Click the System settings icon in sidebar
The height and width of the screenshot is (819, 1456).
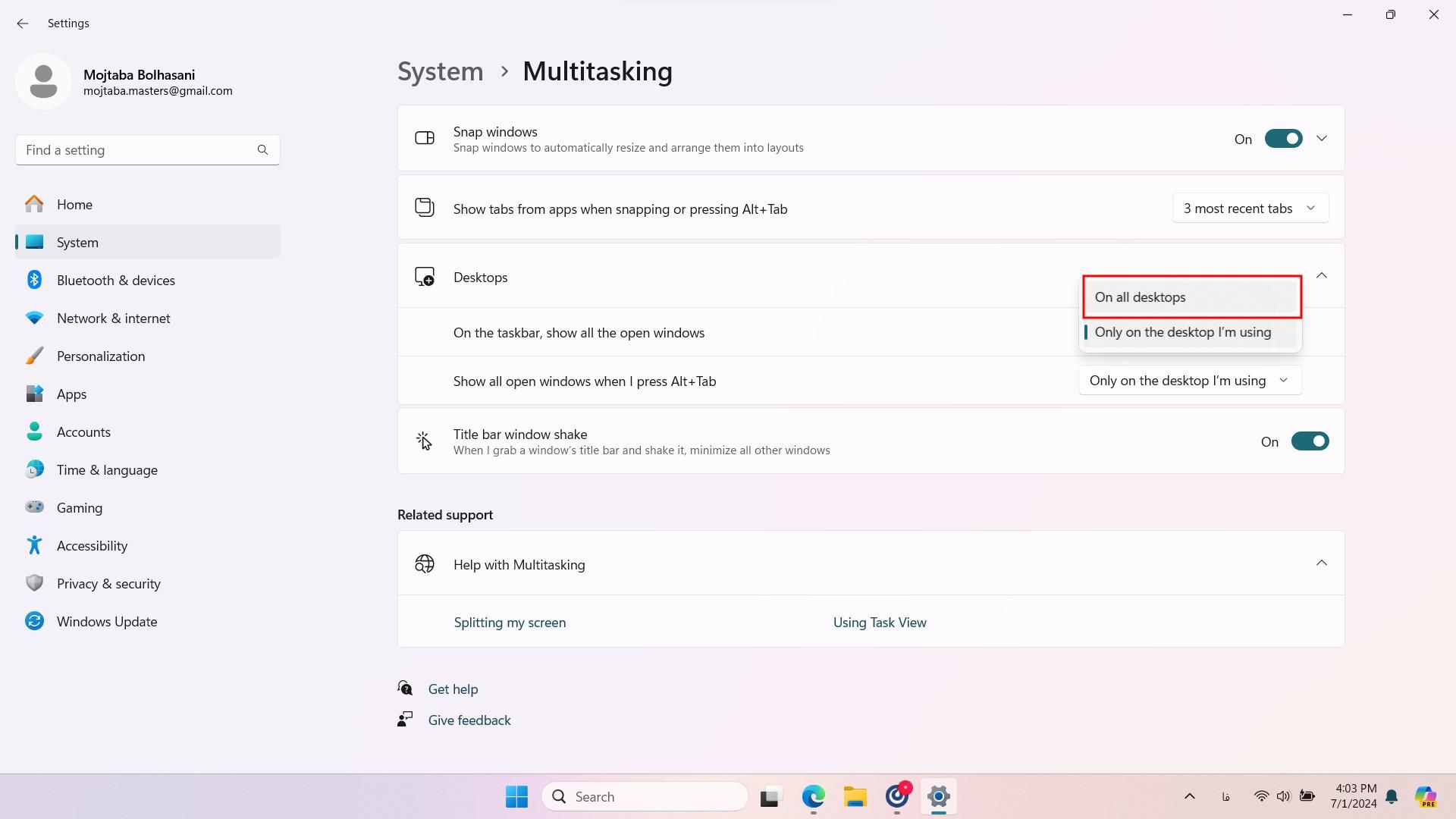pos(36,242)
